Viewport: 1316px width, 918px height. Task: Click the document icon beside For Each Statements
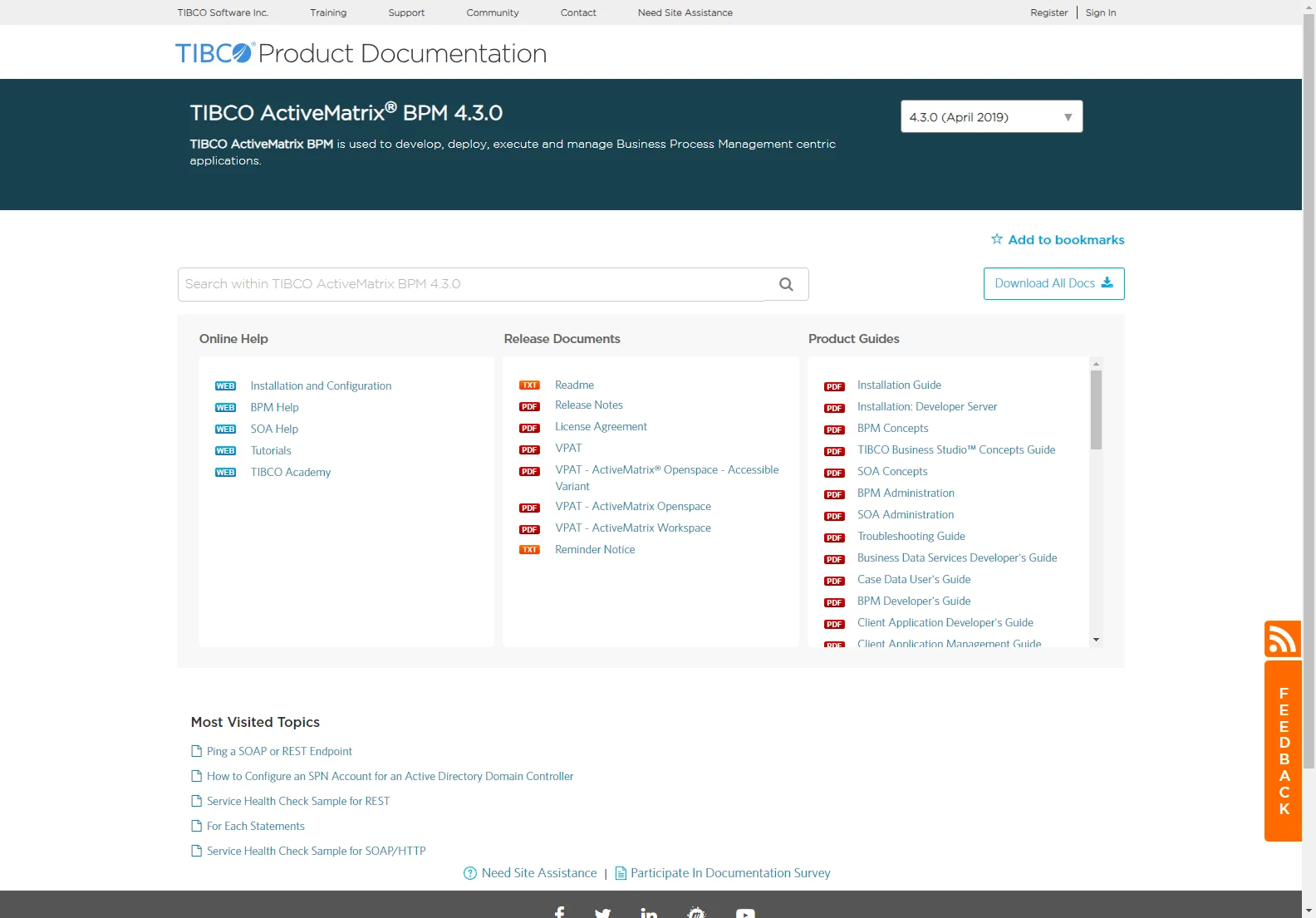coord(197,826)
